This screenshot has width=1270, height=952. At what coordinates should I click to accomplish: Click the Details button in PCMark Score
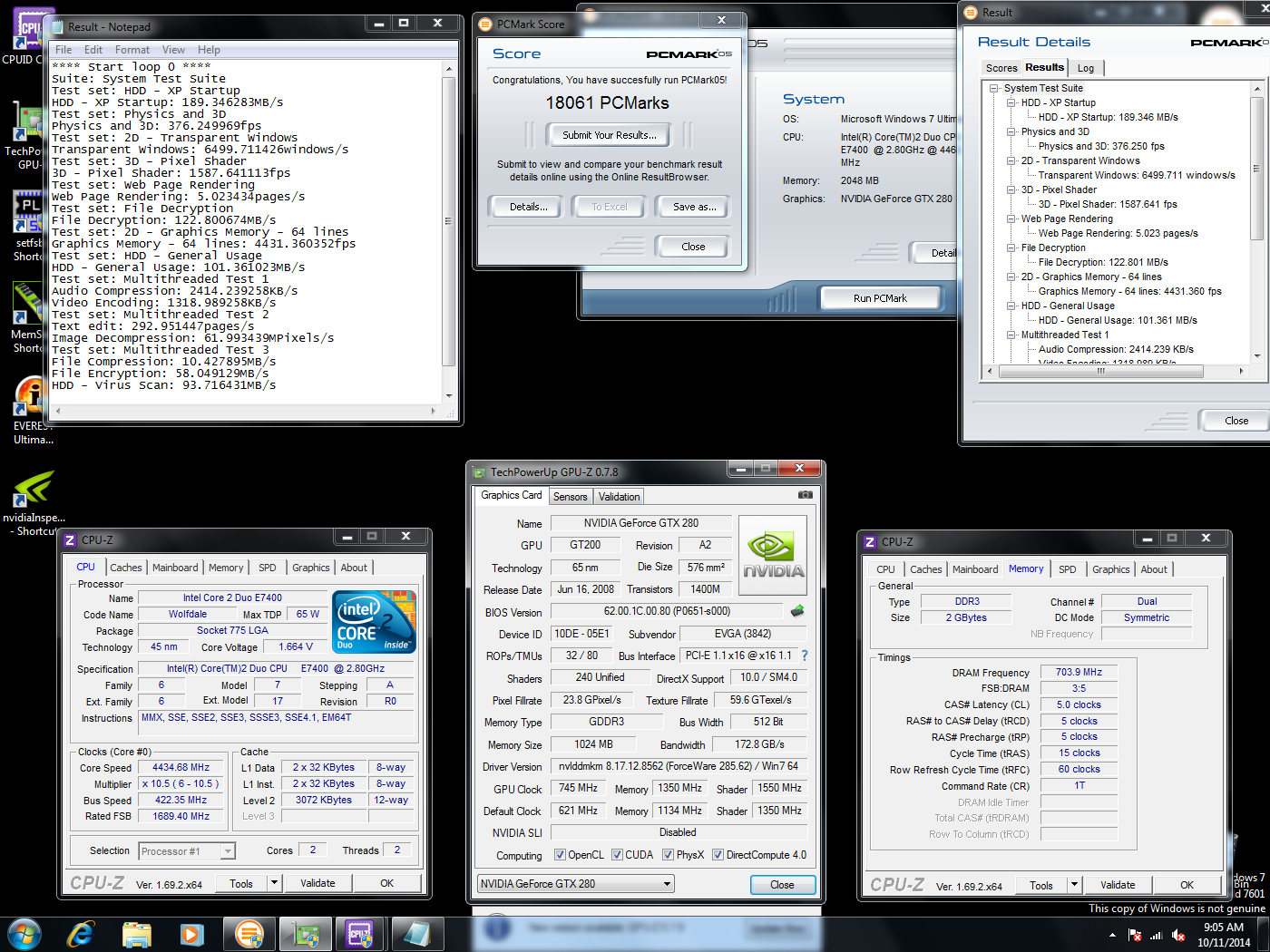point(528,207)
